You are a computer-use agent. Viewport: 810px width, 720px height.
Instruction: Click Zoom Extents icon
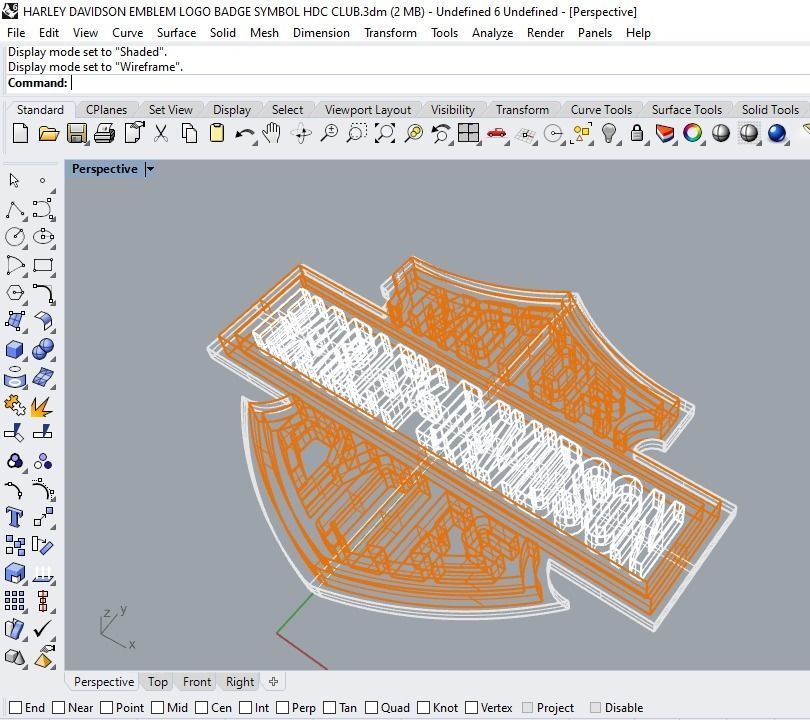coord(385,133)
